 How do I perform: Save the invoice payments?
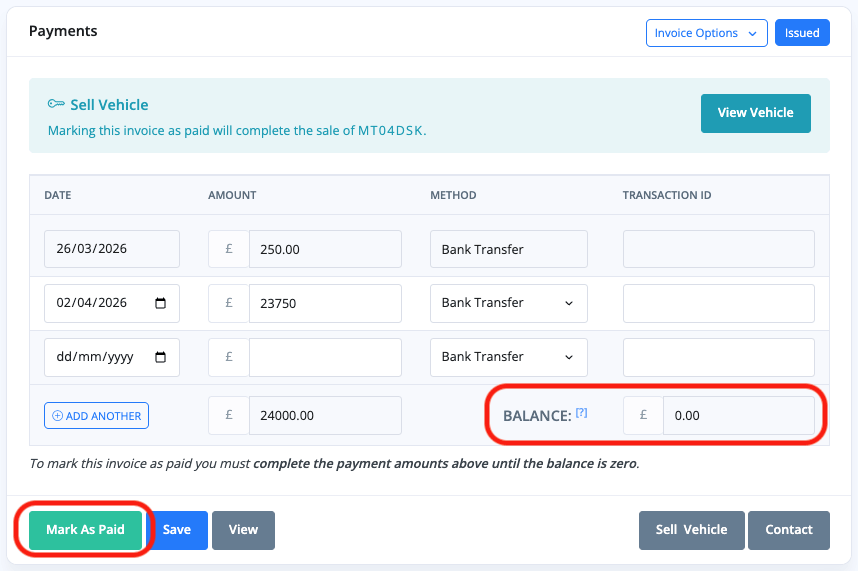point(177,530)
